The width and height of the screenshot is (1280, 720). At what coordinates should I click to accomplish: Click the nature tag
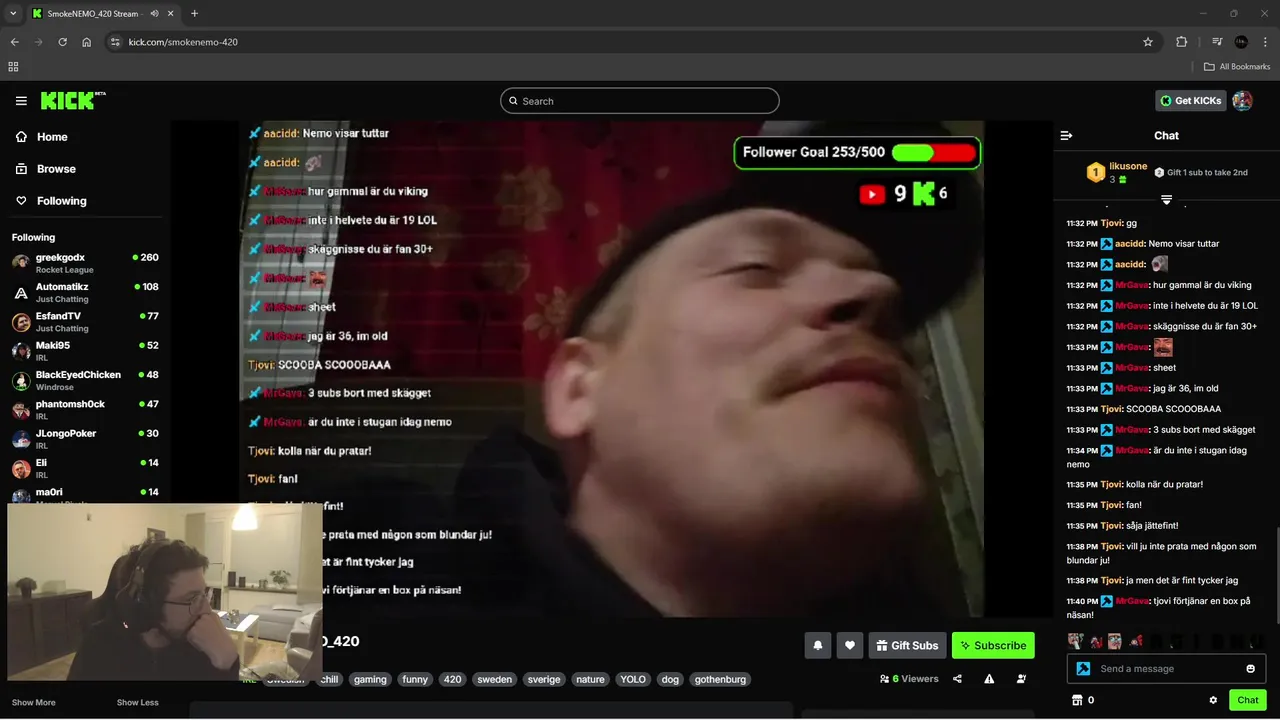coord(590,679)
